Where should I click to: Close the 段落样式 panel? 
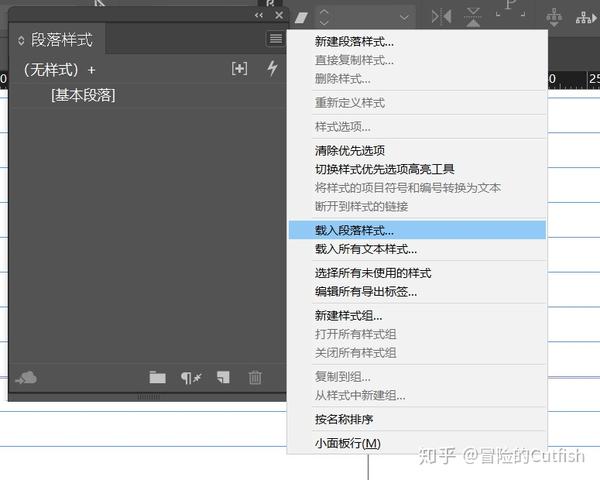click(x=279, y=15)
